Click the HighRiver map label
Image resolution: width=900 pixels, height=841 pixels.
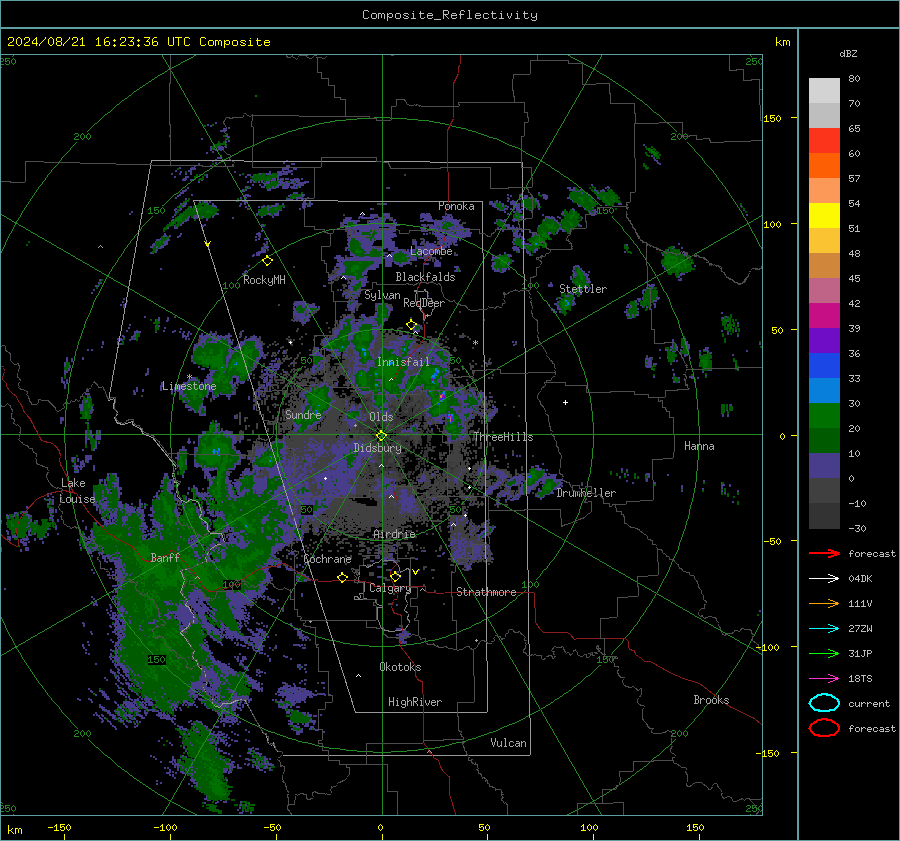click(415, 702)
